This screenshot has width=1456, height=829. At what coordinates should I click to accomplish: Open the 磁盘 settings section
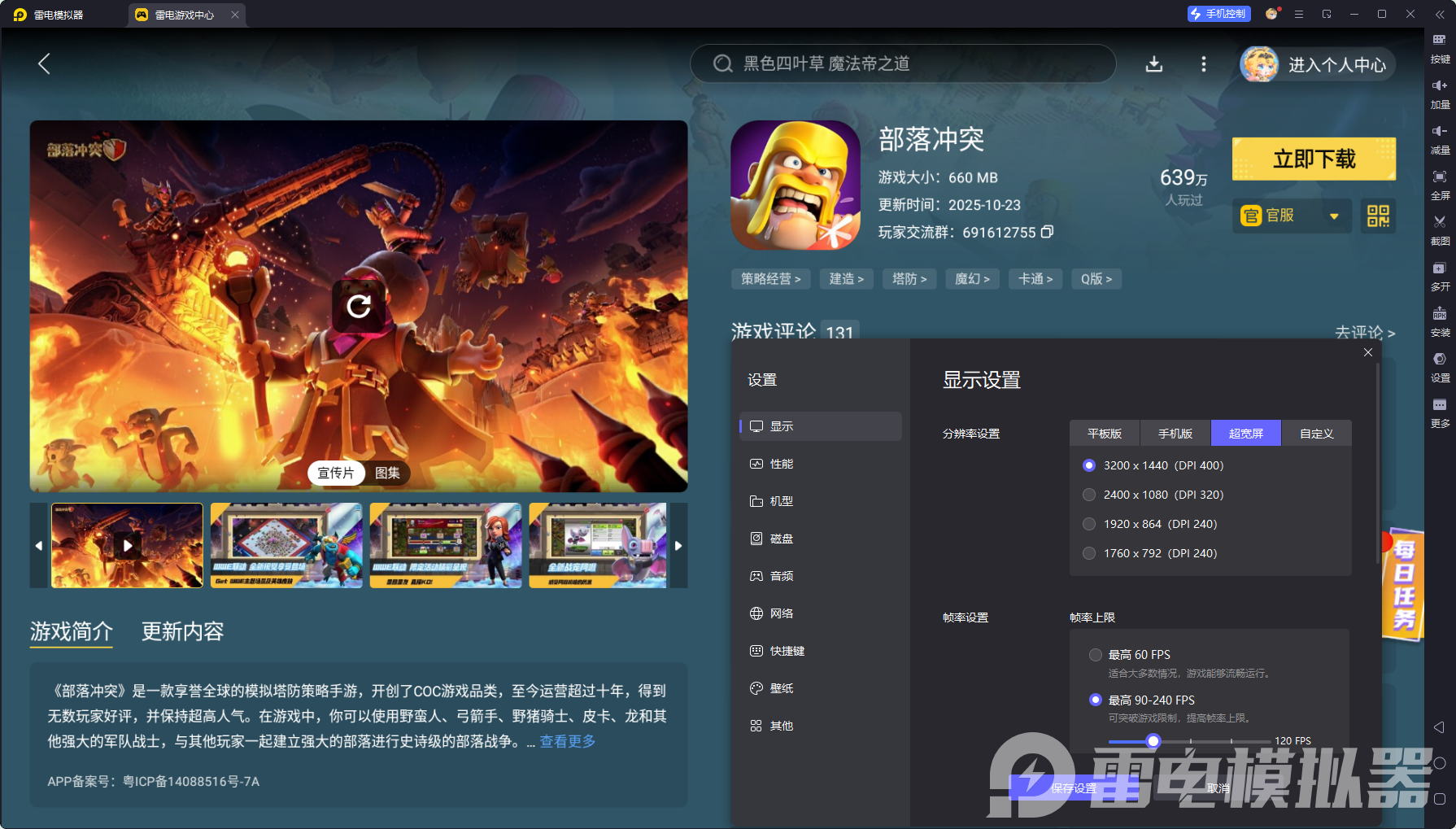tap(820, 539)
